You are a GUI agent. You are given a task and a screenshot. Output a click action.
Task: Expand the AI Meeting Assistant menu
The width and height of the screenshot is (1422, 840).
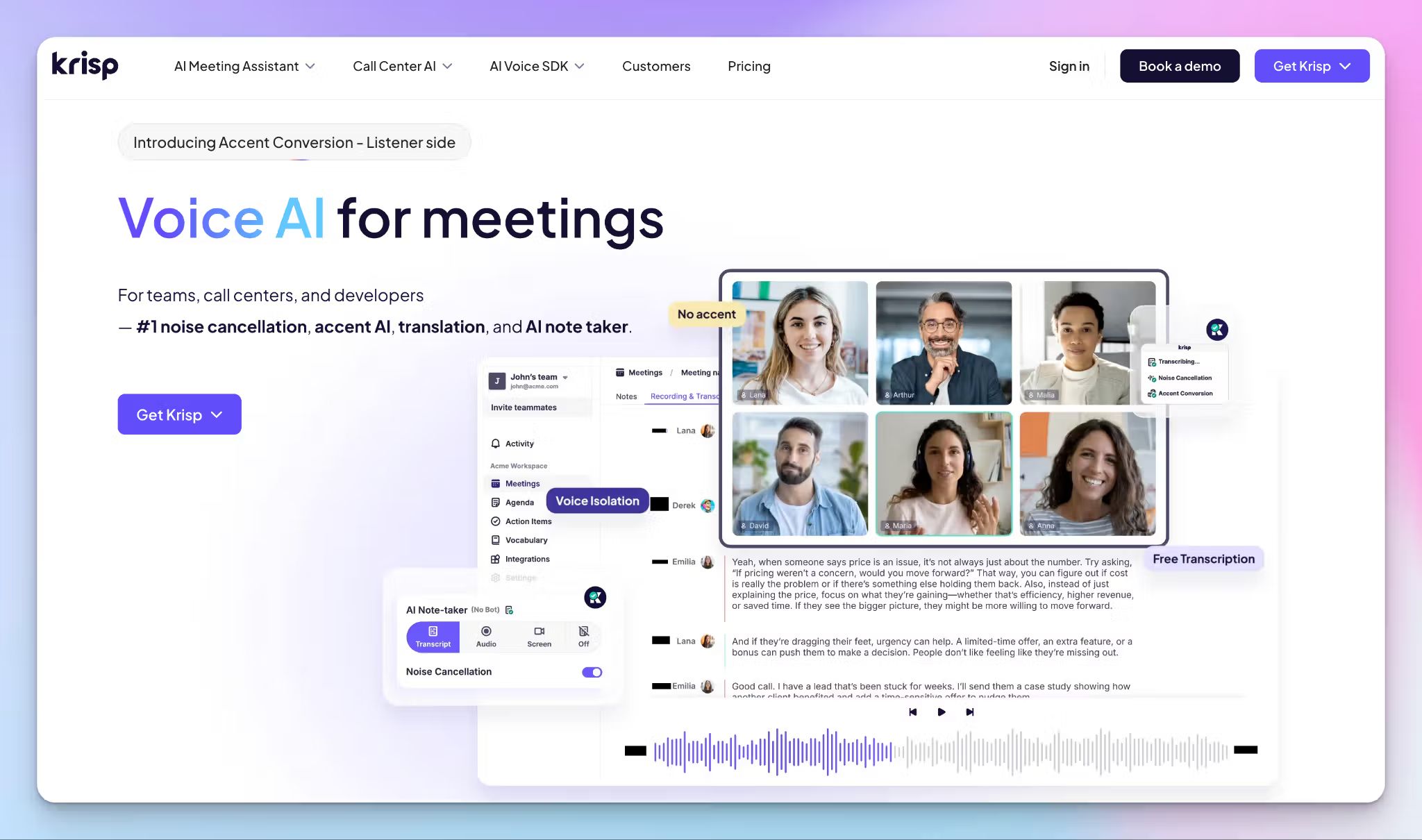tap(244, 66)
